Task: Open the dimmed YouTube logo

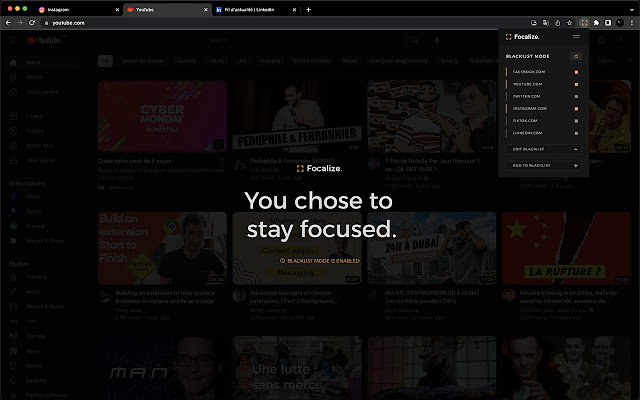Action: (44, 40)
